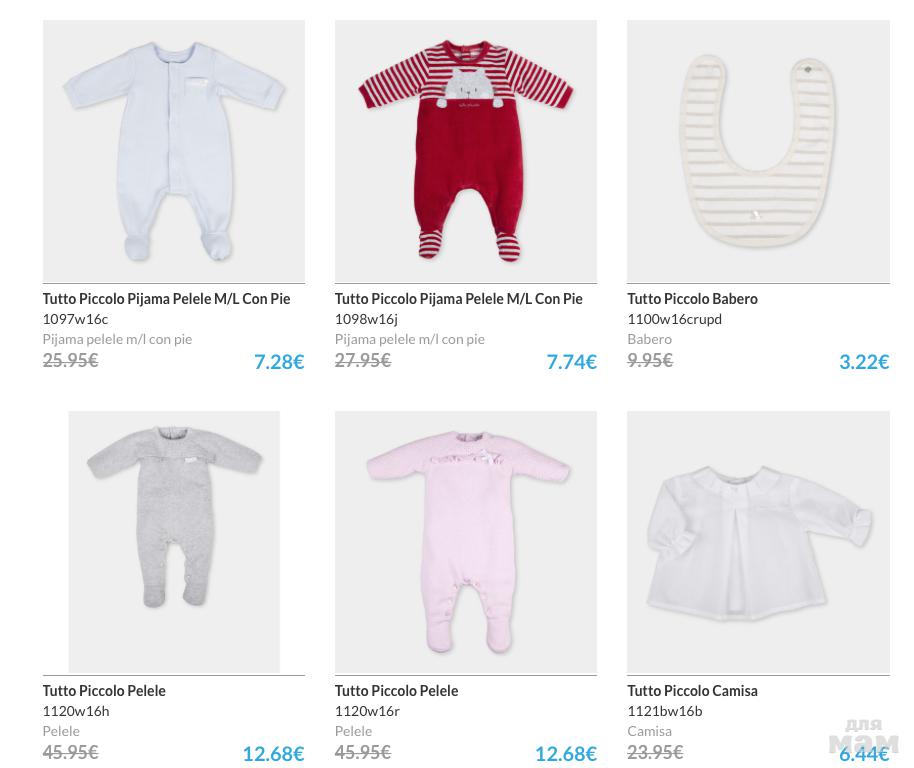Image resolution: width=914 pixels, height=768 pixels.
Task: Click the crossed-out 25.95€ original price
Action: 70,360
